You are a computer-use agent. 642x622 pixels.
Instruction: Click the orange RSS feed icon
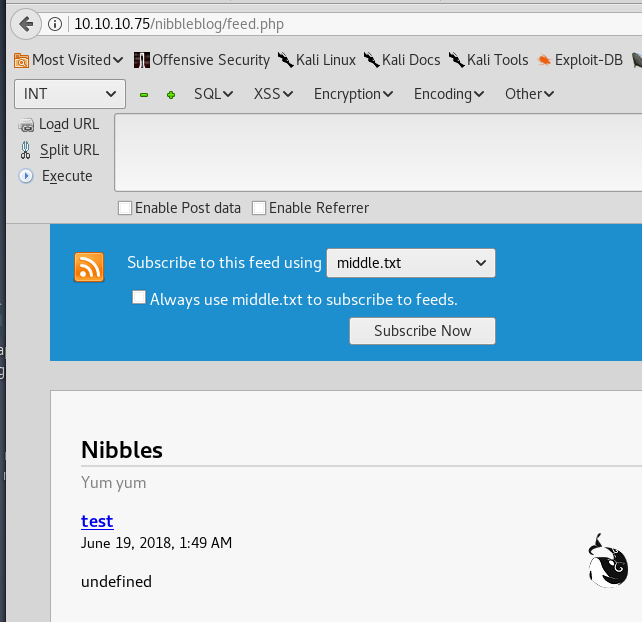(89, 267)
